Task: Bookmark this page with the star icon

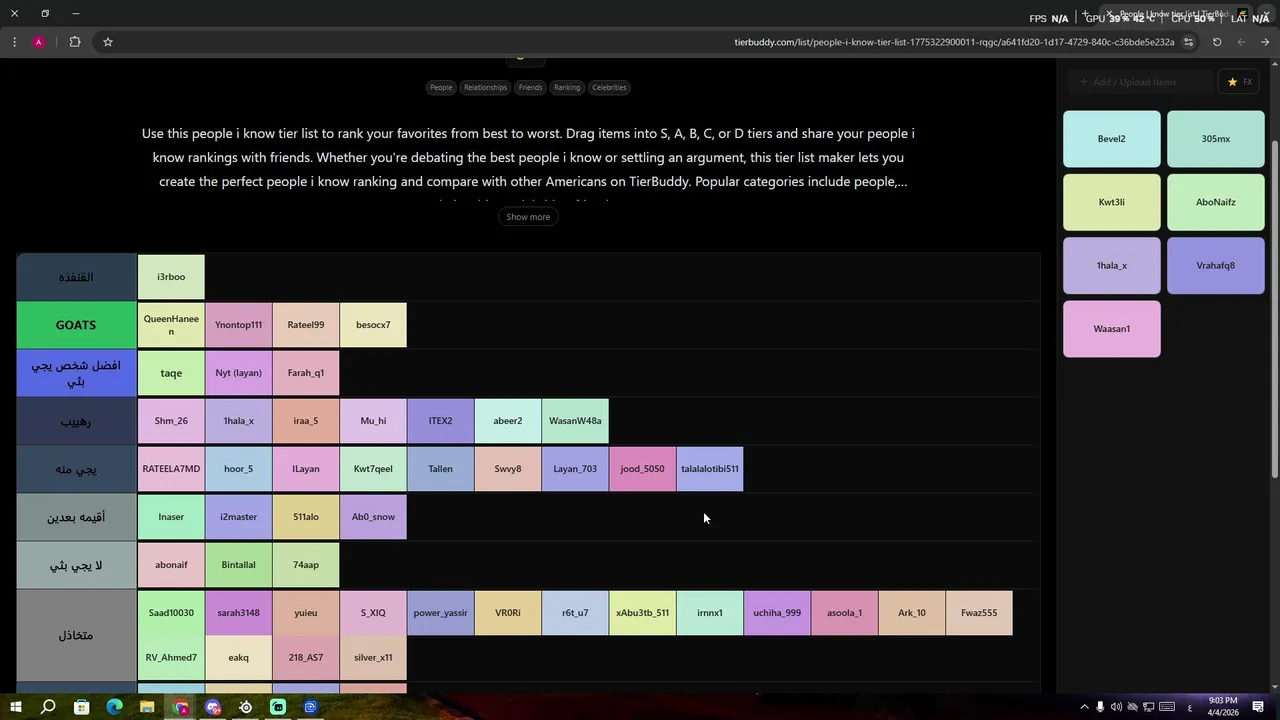Action: [x=107, y=42]
